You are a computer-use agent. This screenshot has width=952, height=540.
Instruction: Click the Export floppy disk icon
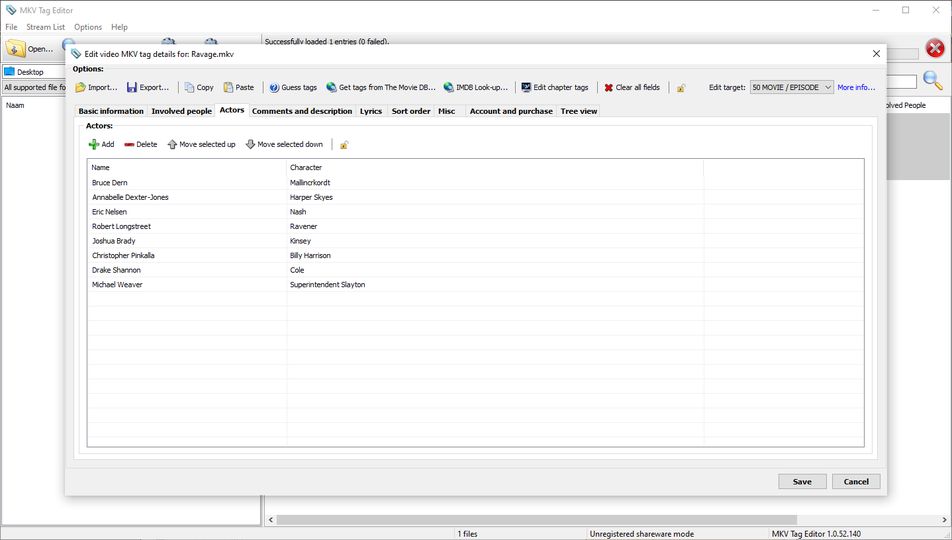132,87
